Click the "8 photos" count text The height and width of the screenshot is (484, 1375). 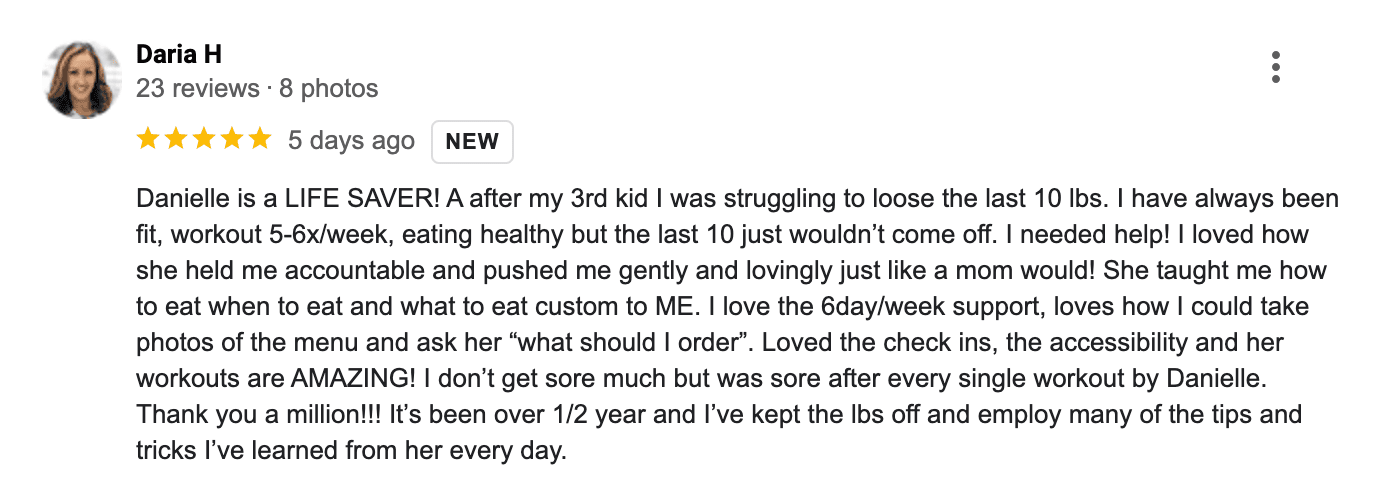(x=329, y=88)
